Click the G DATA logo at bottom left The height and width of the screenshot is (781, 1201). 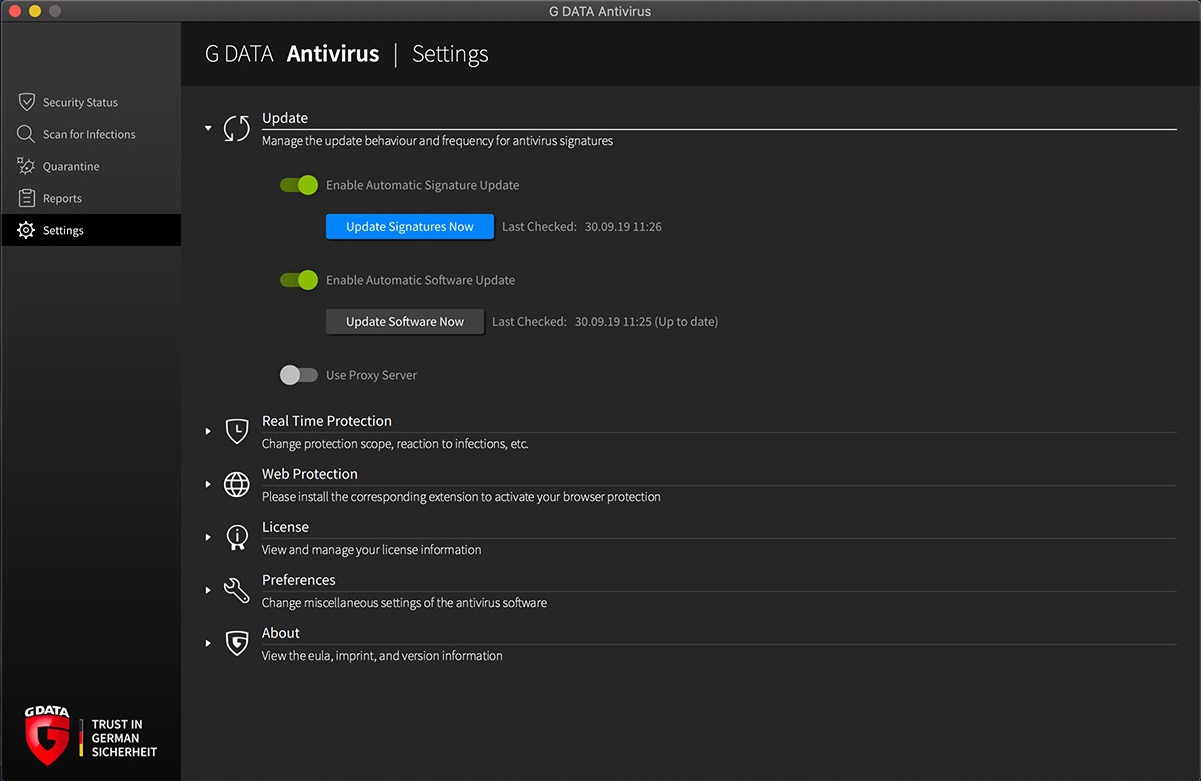pos(48,735)
